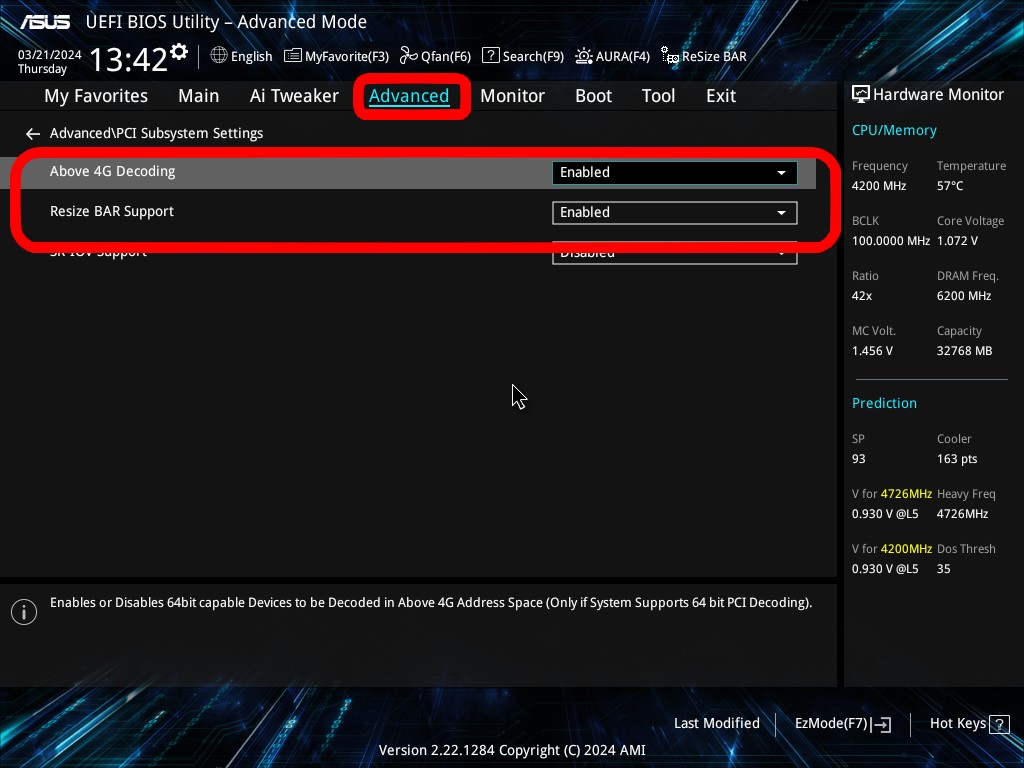Open MyFavorite(F3) shortcut
The width and height of the screenshot is (1024, 768).
pos(337,56)
